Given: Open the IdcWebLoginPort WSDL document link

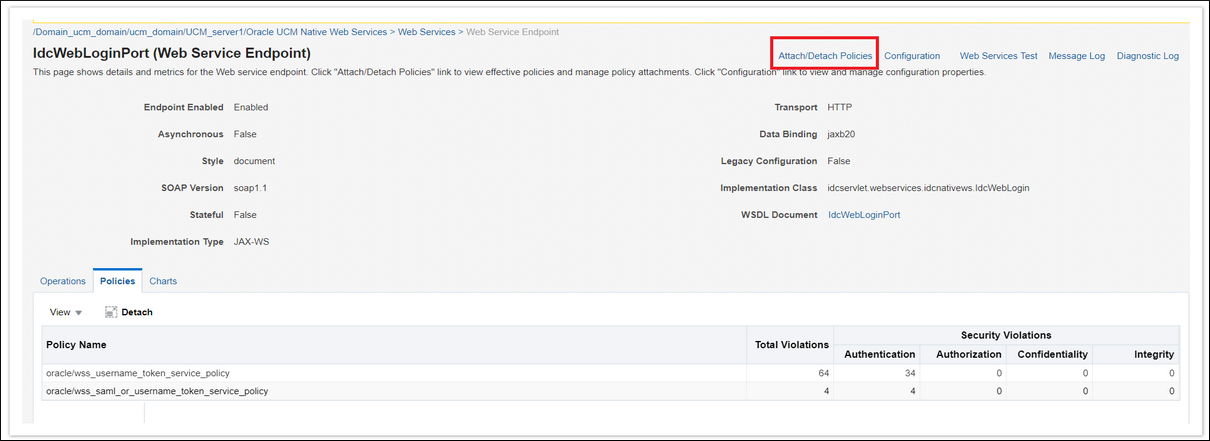Looking at the screenshot, I should click(864, 215).
